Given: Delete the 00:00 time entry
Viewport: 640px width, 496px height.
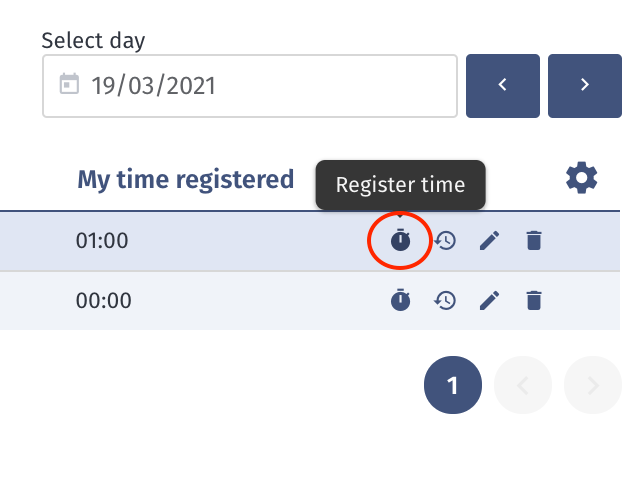Looking at the screenshot, I should click(x=534, y=300).
